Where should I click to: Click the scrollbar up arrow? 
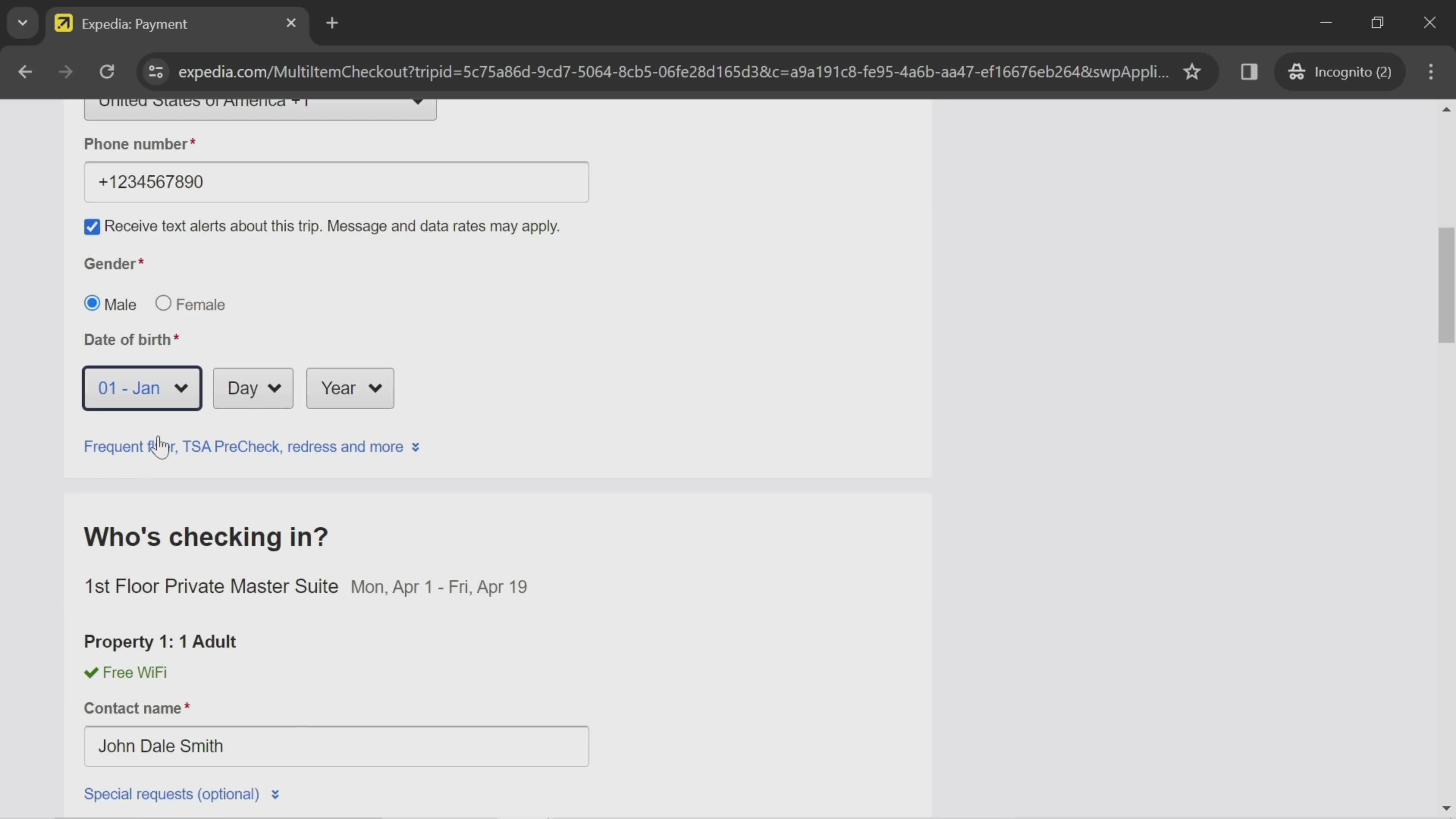(x=1446, y=109)
